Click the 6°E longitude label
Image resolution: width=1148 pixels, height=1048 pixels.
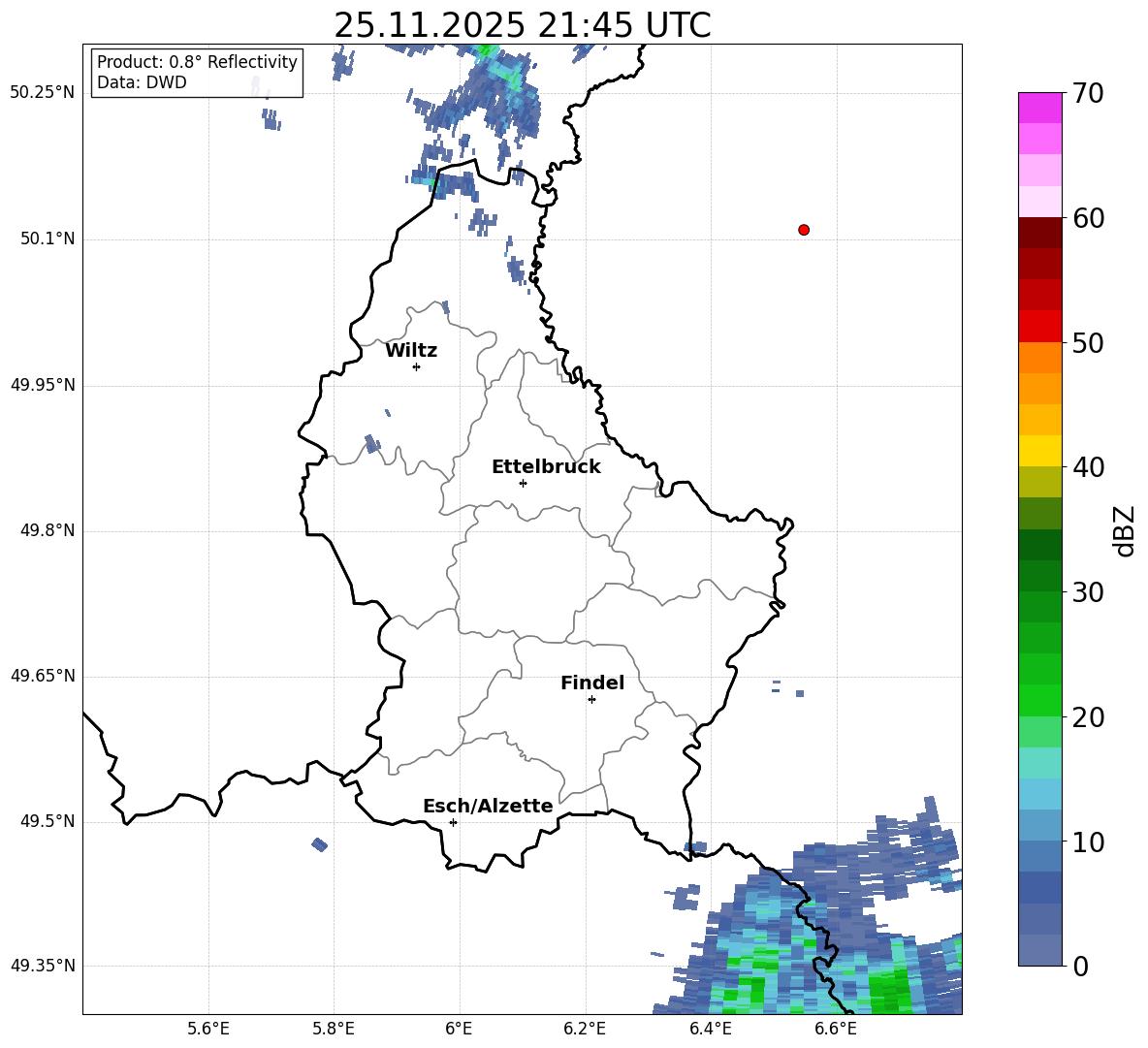pyautogui.click(x=459, y=1029)
